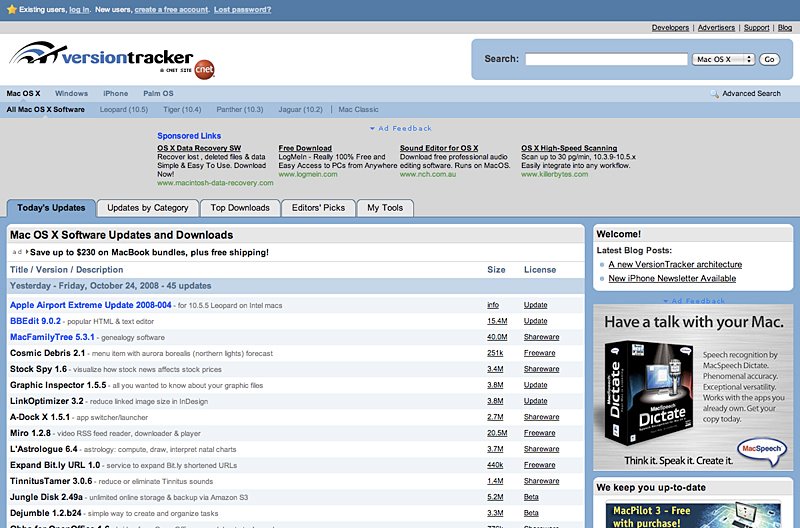Open Expand Bit.ly URL 1.0 entry

(55, 465)
